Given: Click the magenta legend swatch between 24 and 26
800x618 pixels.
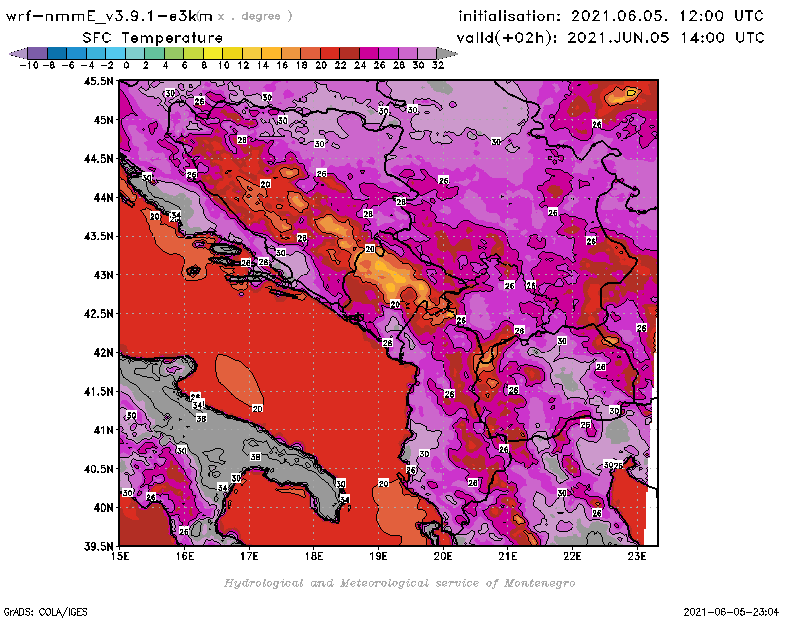Looking at the screenshot, I should (x=369, y=53).
